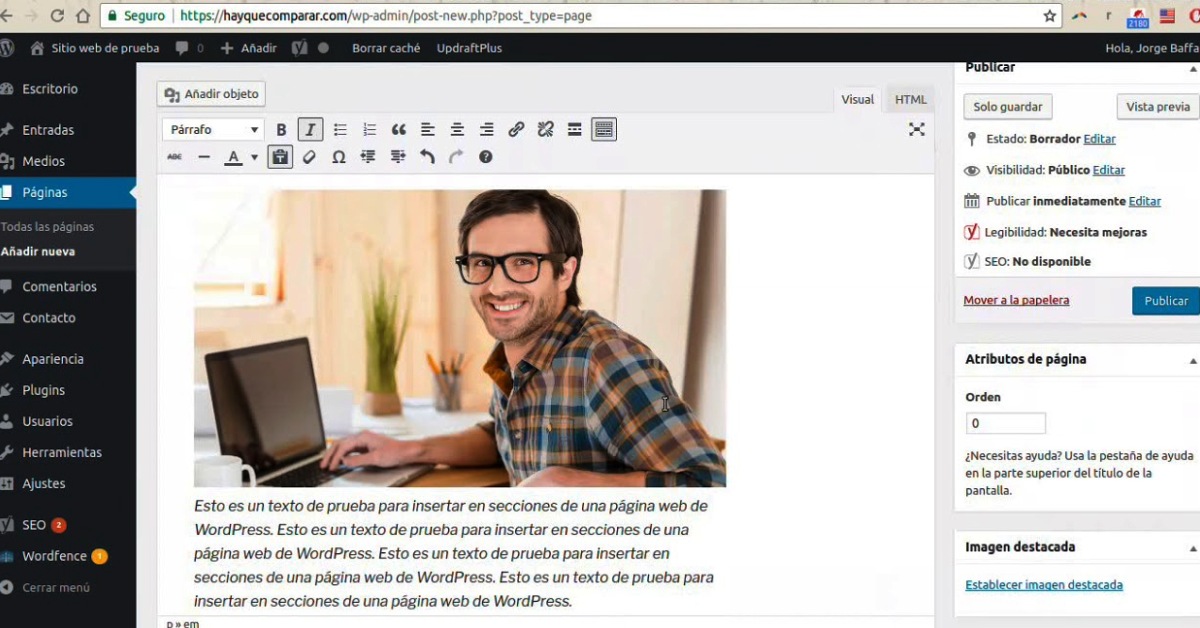Image resolution: width=1200 pixels, height=628 pixels.
Task: Open the Párrafo format dropdown
Action: (213, 129)
